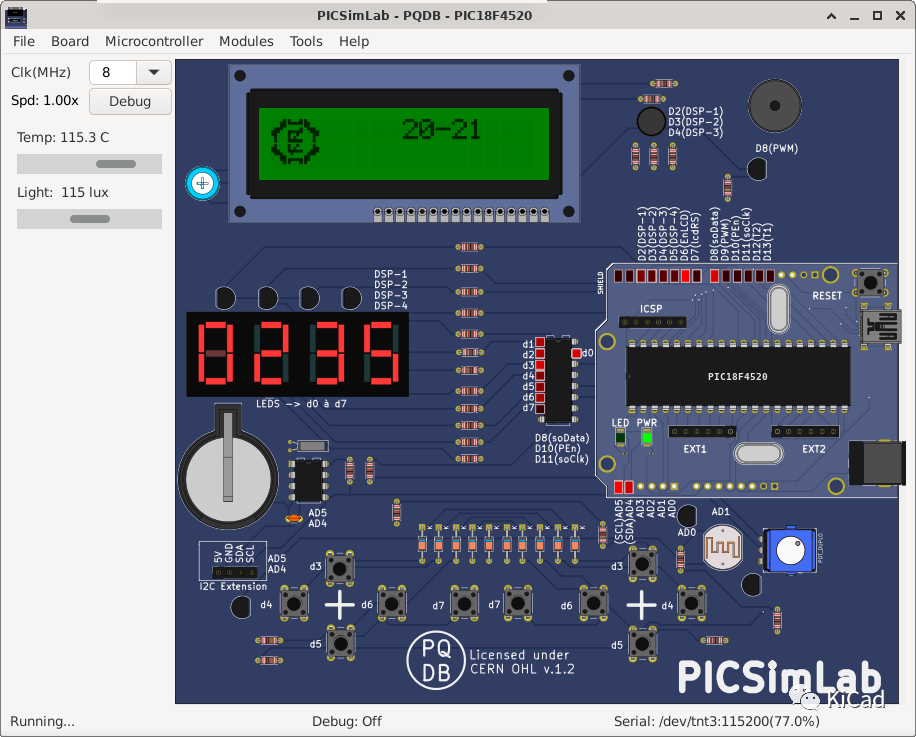The height and width of the screenshot is (737, 916).
Task: Open the Microcontroller menu
Action: 153,41
